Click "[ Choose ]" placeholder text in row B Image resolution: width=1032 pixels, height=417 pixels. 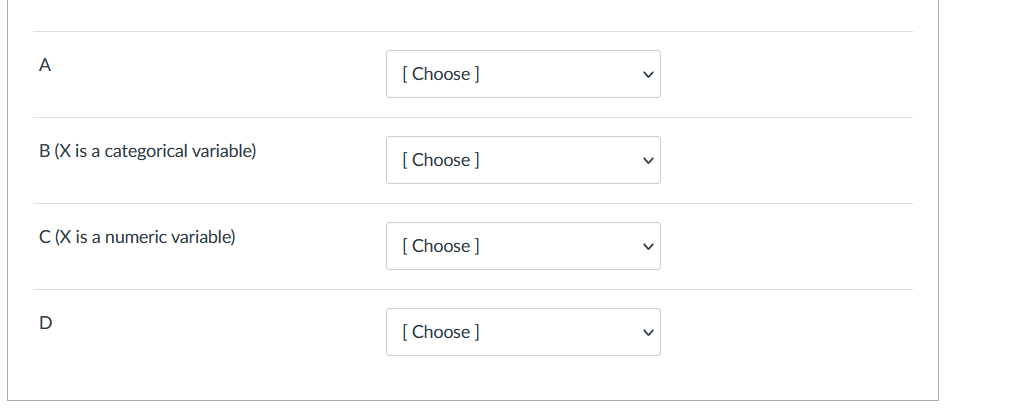tap(439, 160)
